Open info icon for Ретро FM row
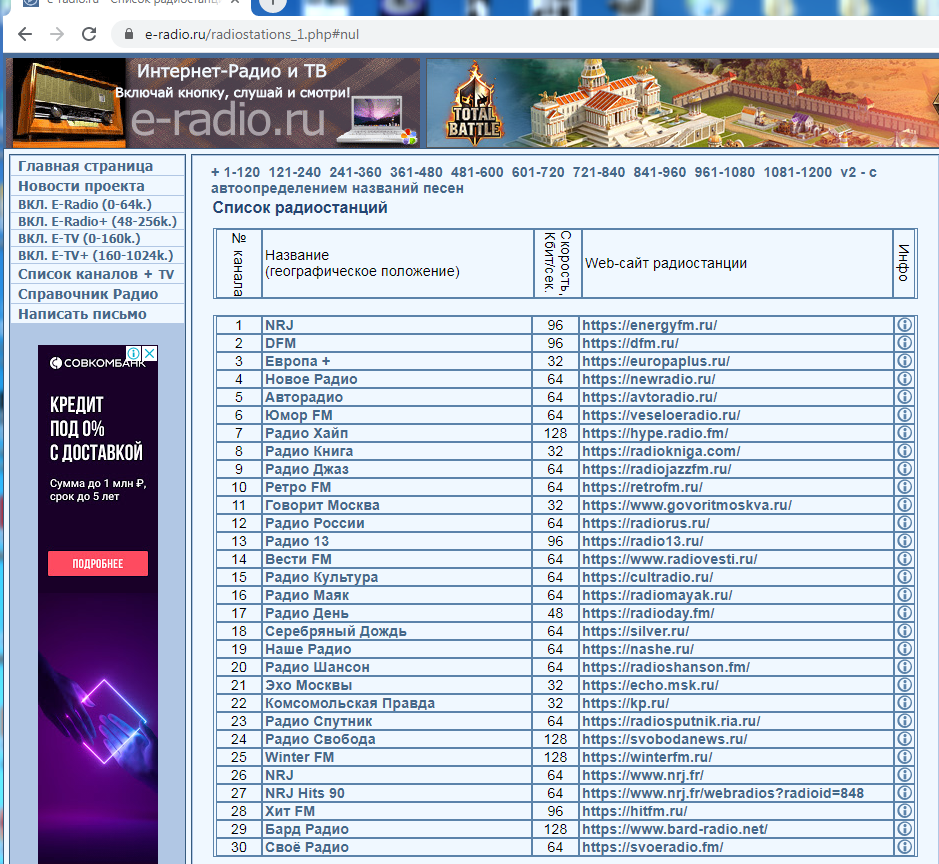This screenshot has width=939, height=864. [x=904, y=486]
